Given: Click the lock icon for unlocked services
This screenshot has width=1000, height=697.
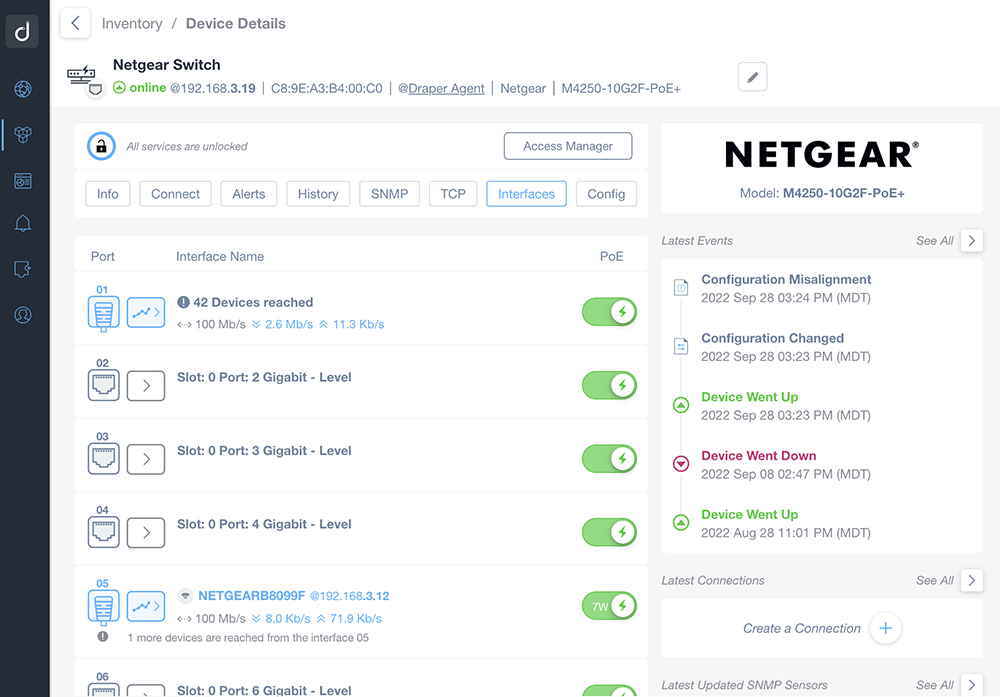Looking at the screenshot, I should pos(101,146).
